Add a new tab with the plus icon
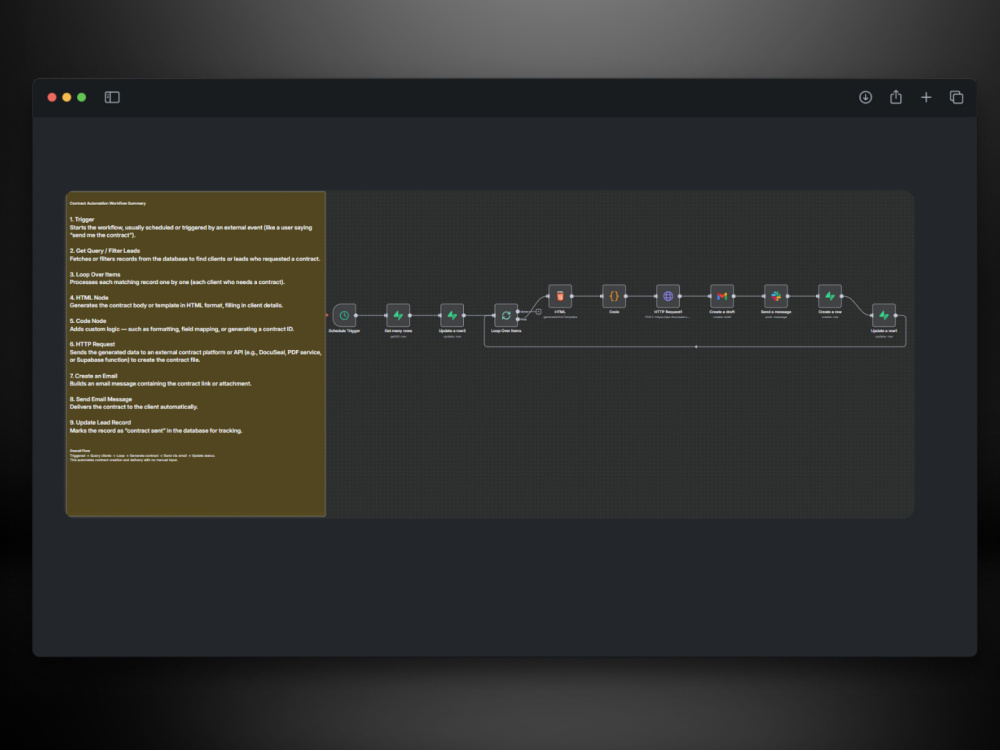The height and width of the screenshot is (750, 1000). click(926, 97)
